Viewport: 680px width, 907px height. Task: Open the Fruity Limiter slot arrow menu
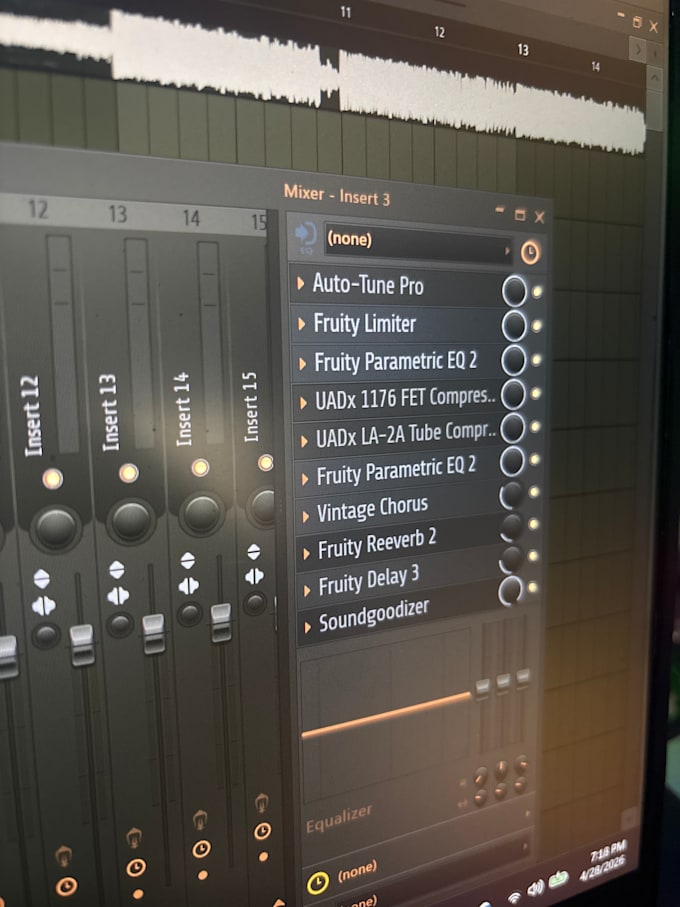pyautogui.click(x=301, y=324)
